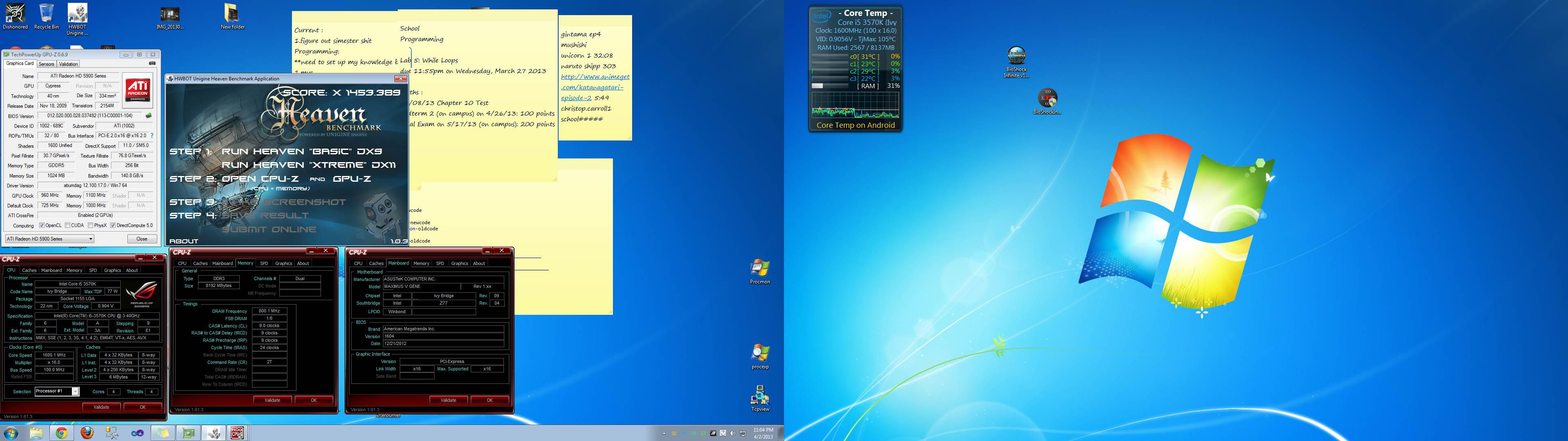Click Submit Online in Heaven benchmark
This screenshot has height=441, width=1568.
point(269,229)
